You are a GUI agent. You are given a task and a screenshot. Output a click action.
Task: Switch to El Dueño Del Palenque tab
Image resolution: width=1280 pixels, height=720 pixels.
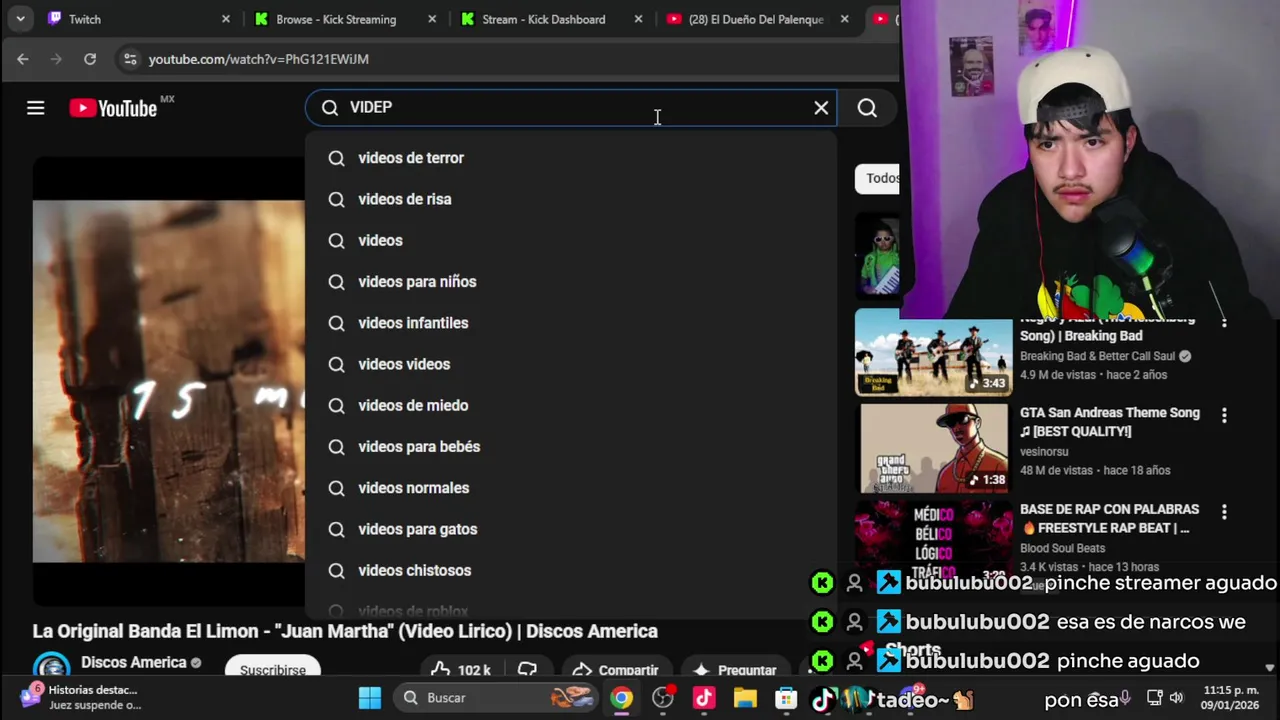point(756,19)
